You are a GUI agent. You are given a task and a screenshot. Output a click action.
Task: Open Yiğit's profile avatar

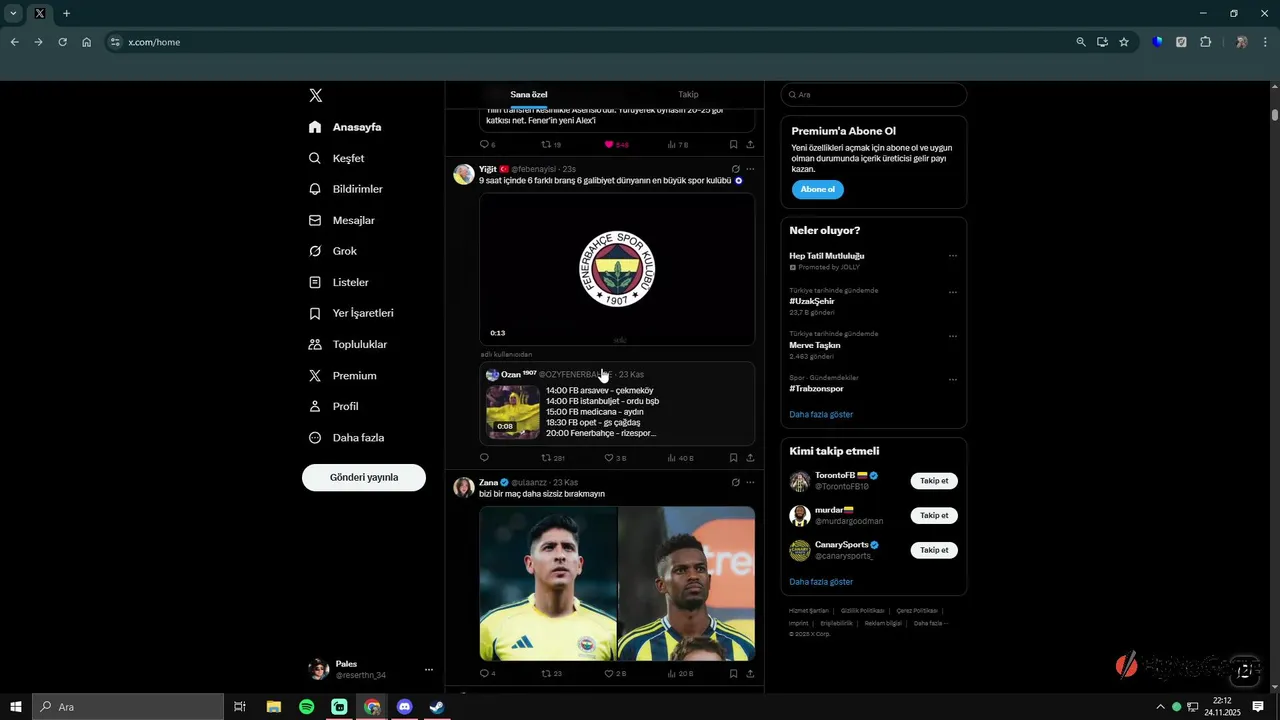[464, 174]
